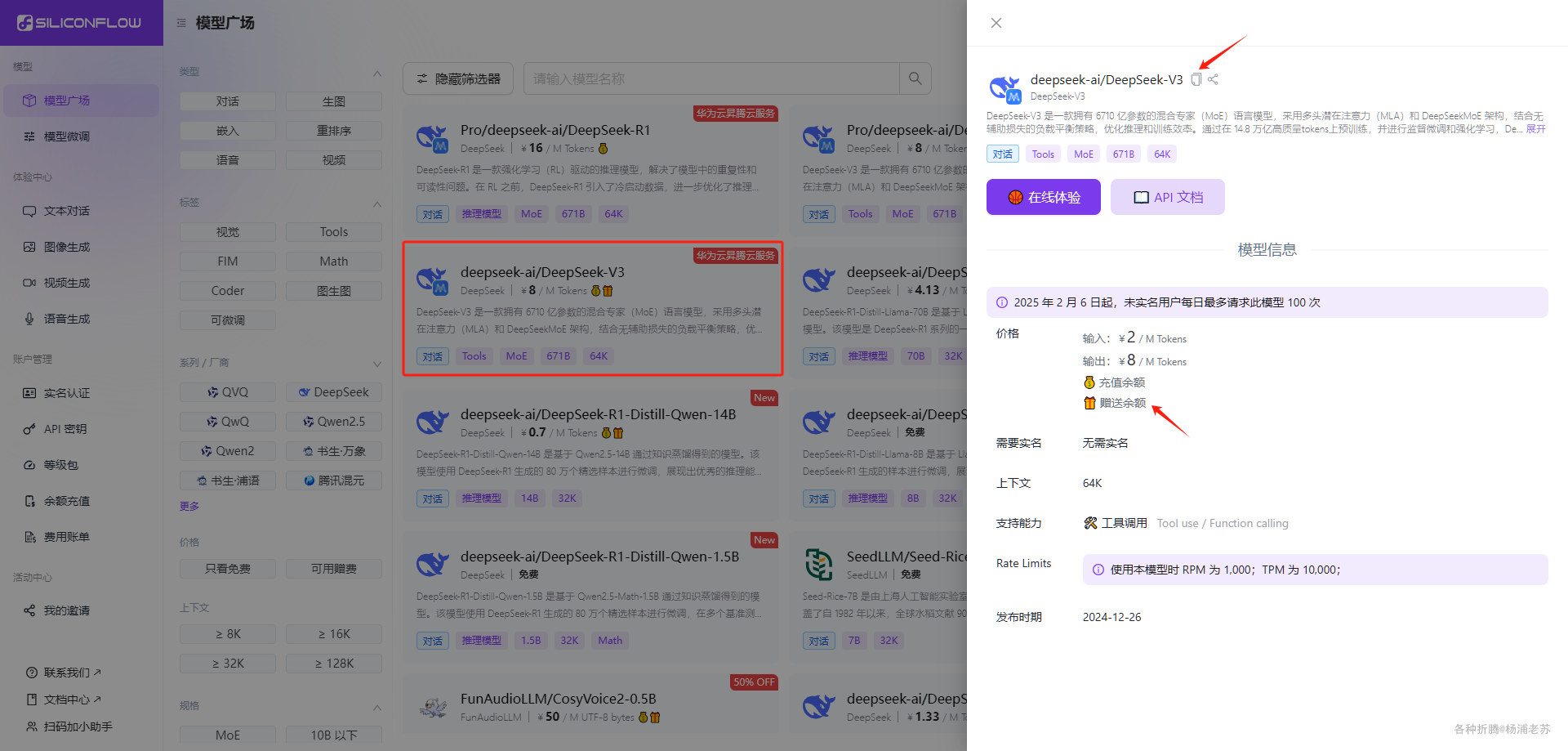Screen dimensions: 1568x751
Task: Open the deepseek-ai/DeepSeek-R1-Distill-Qwen-1.5B model title
Action: (x=599, y=557)
